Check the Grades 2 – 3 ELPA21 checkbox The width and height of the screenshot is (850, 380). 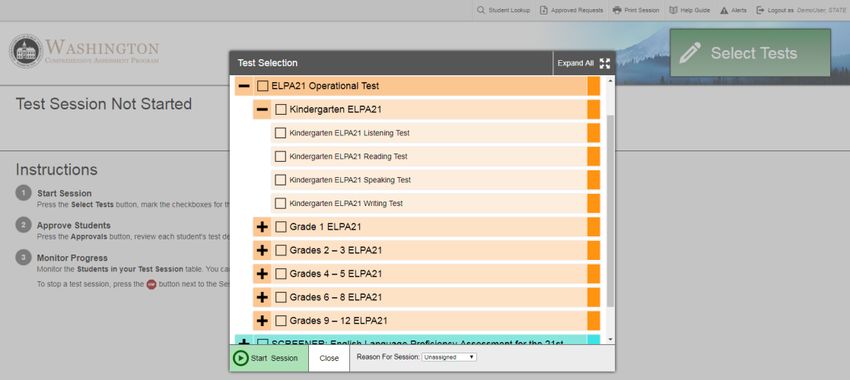click(280, 250)
